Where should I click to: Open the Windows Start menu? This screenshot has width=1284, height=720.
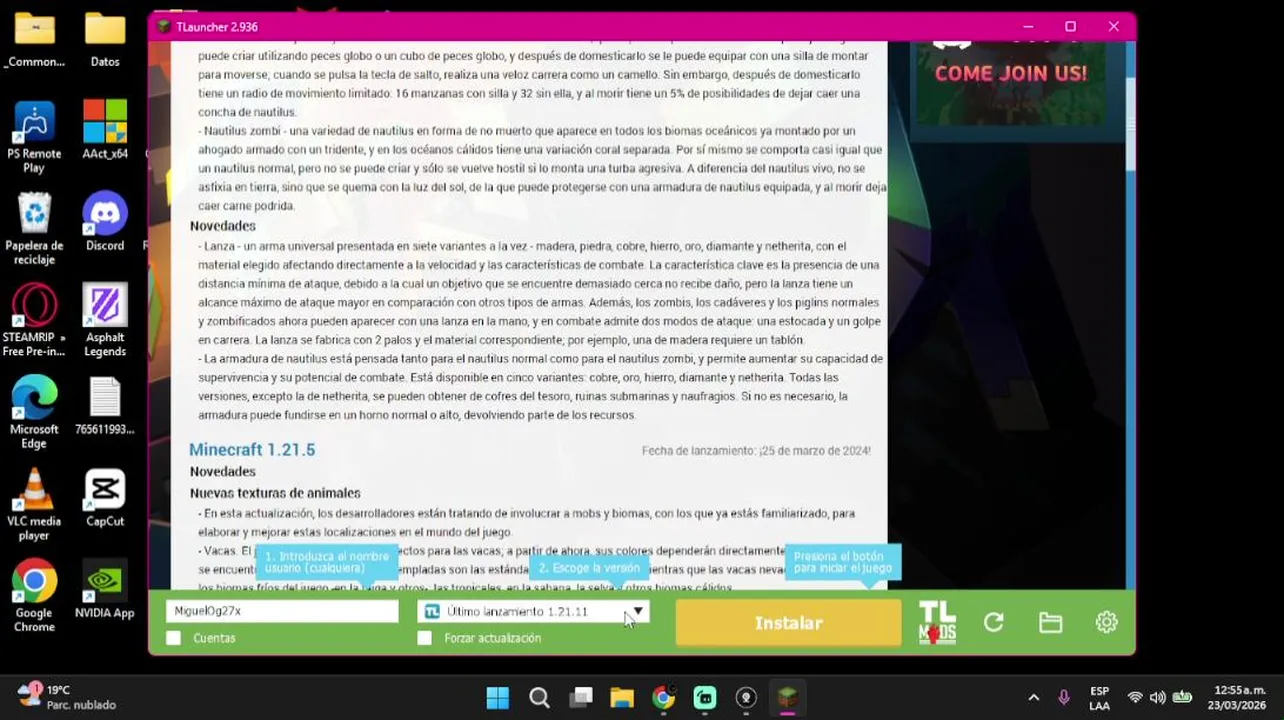point(497,698)
